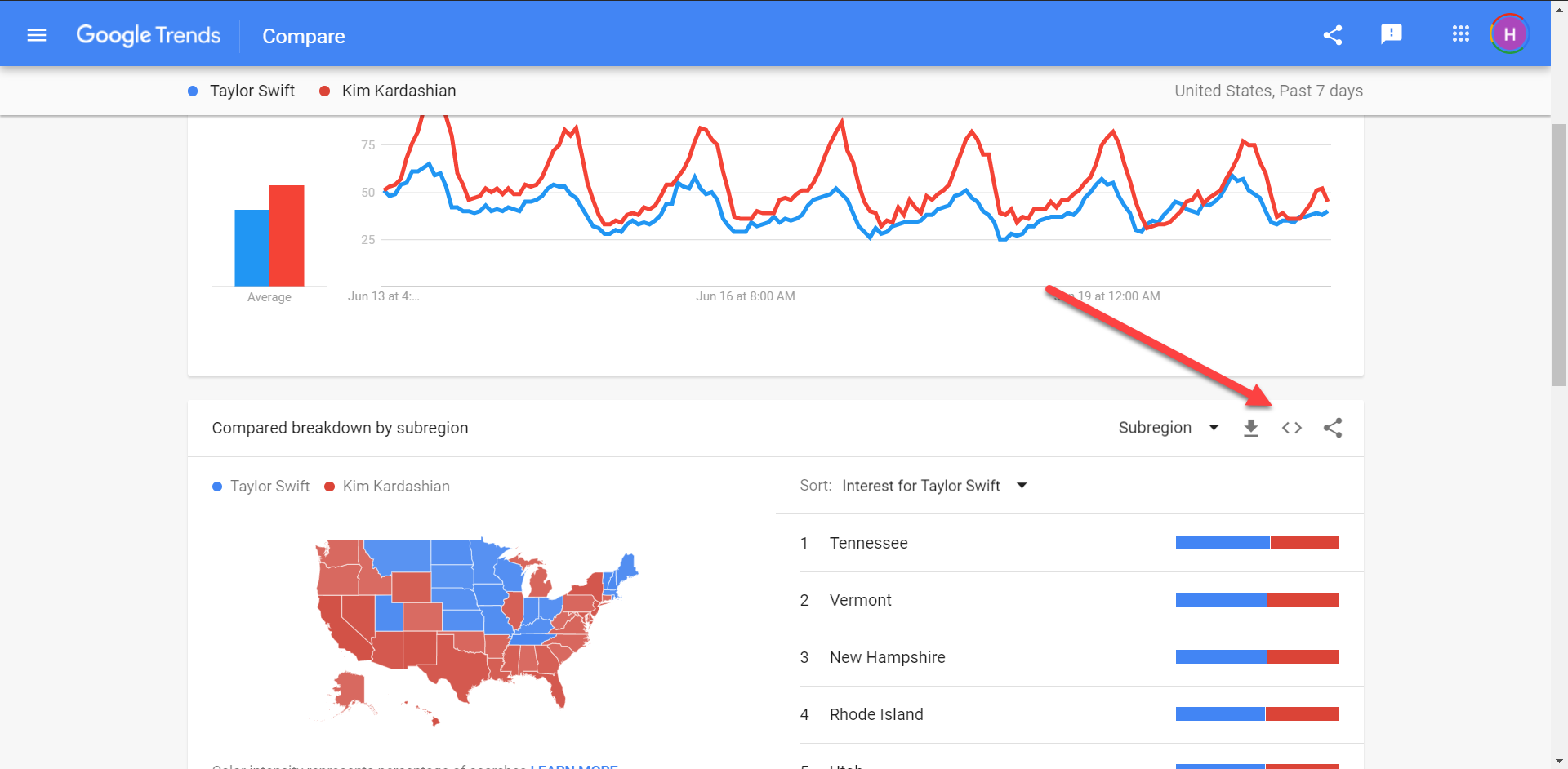Click the page vertical scrollbar thumb

coord(1559,253)
